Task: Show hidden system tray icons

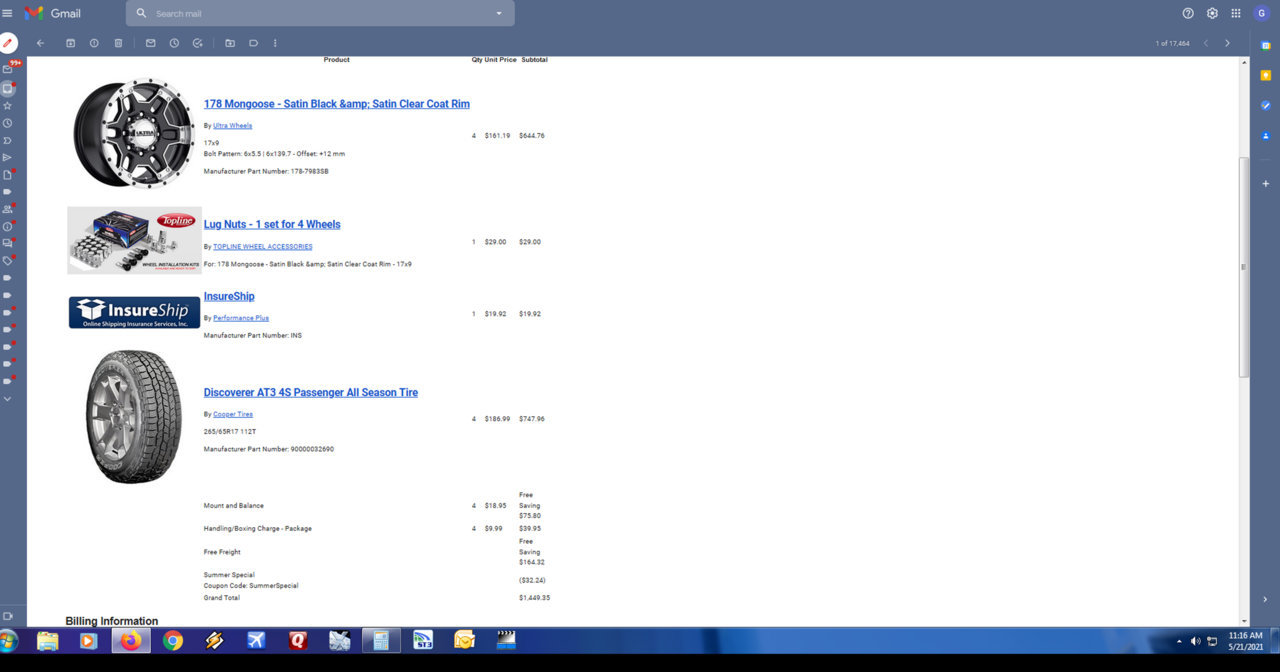Action: pyautogui.click(x=1179, y=641)
